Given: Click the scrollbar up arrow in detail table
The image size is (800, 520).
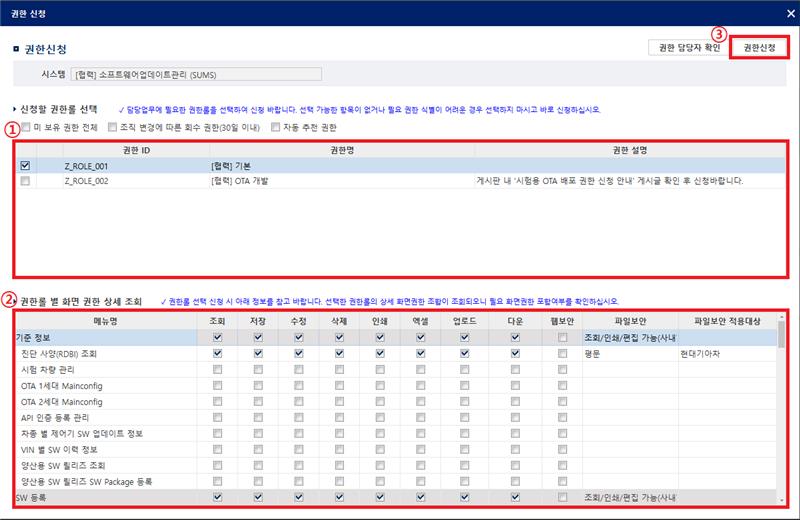Looking at the screenshot, I should pos(781,317).
